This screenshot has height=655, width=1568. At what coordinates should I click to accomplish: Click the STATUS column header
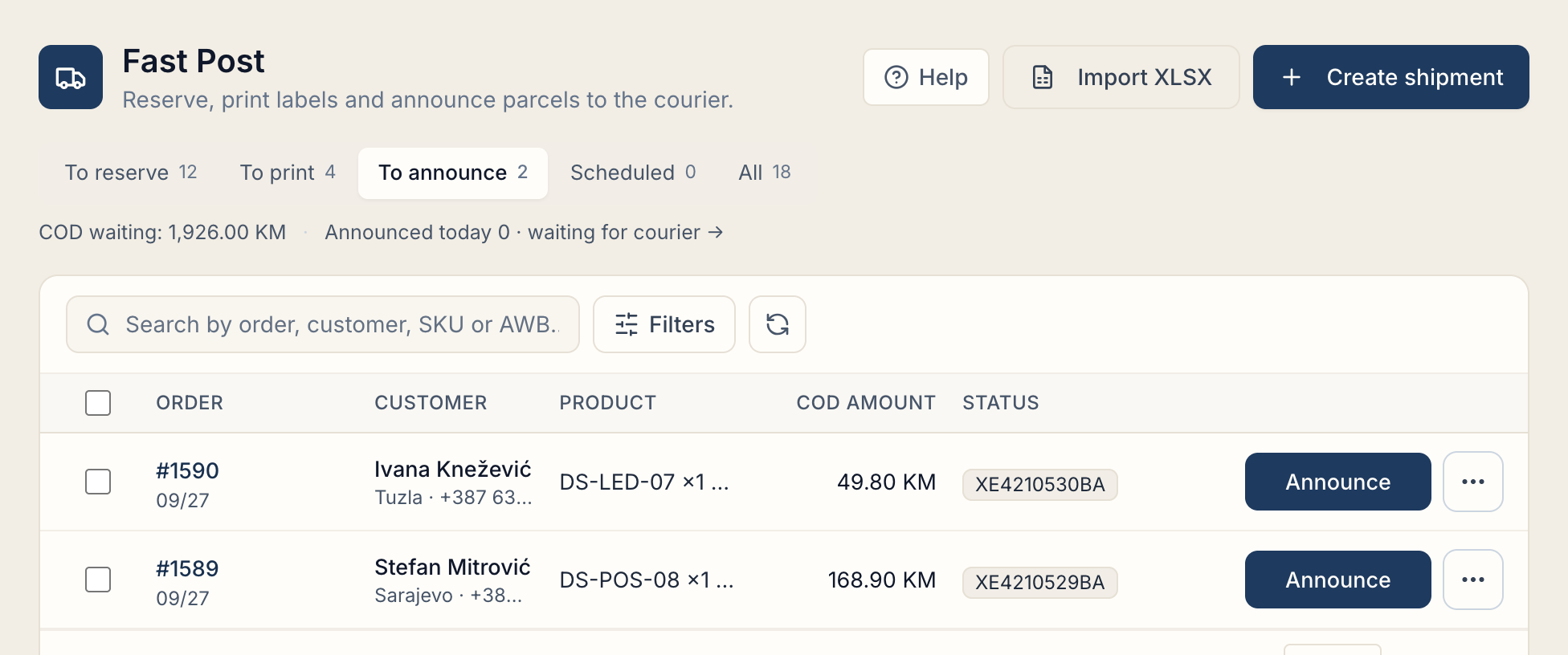[1001, 403]
